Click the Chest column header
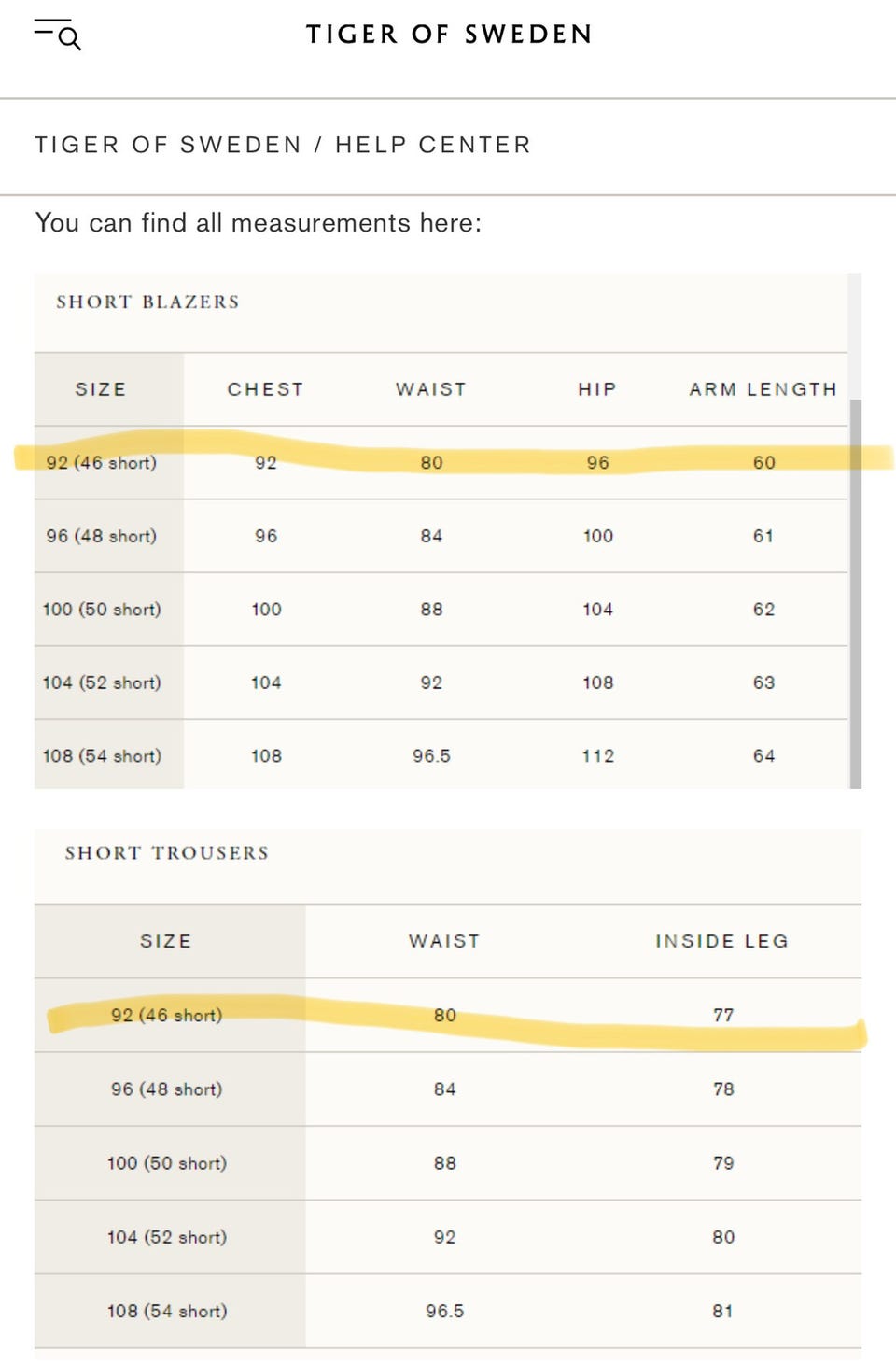Viewport: 896px width, 1363px height. (266, 389)
